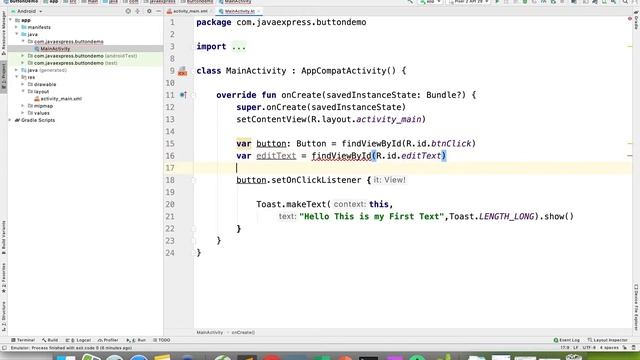Open the Device File Explorer side tab
The width and height of the screenshot is (640, 360).
coord(636,308)
